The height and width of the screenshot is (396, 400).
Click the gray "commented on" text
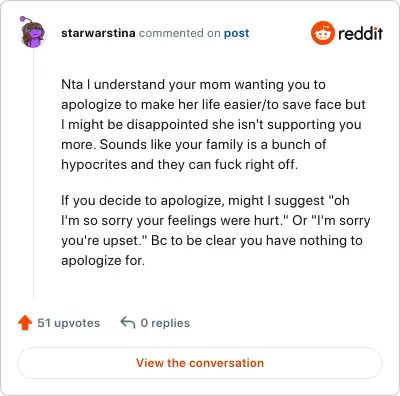[x=180, y=33]
